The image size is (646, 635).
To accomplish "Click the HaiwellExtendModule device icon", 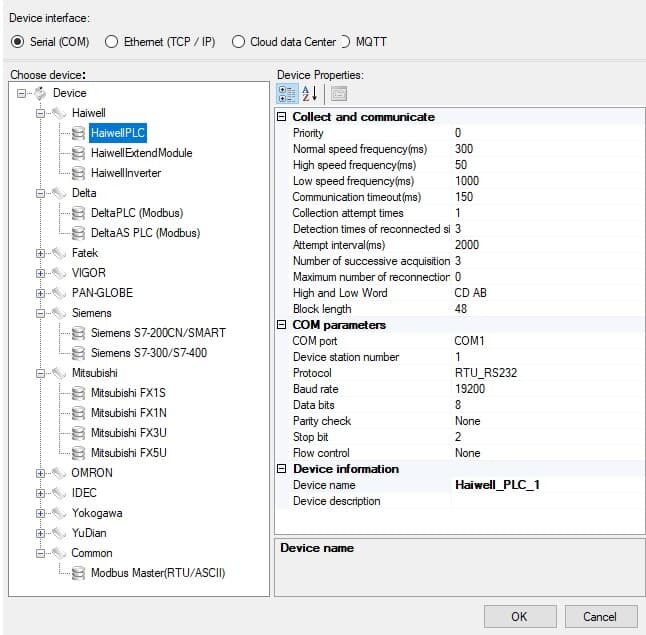I will click(78, 153).
